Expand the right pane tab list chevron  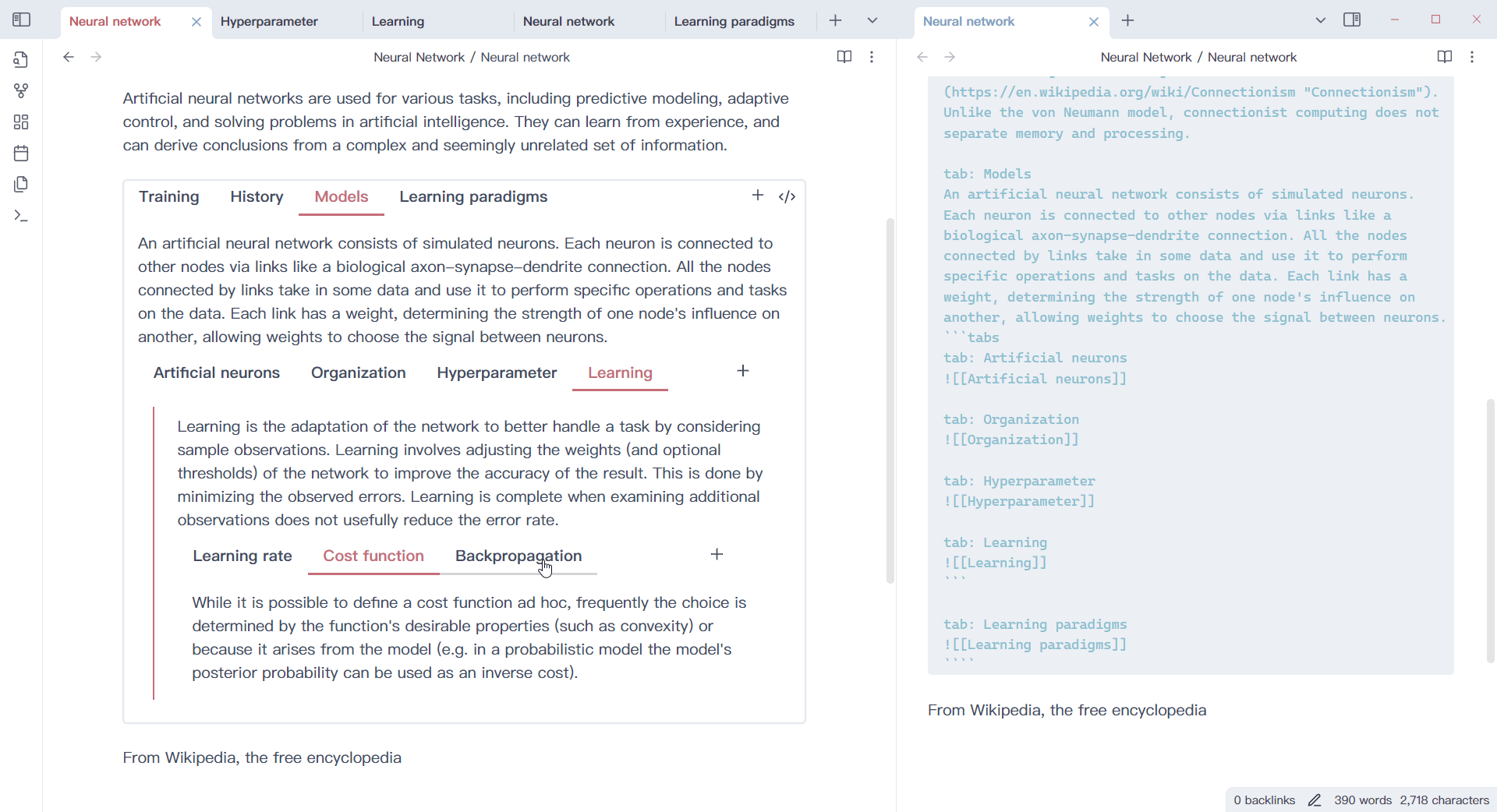click(1320, 21)
